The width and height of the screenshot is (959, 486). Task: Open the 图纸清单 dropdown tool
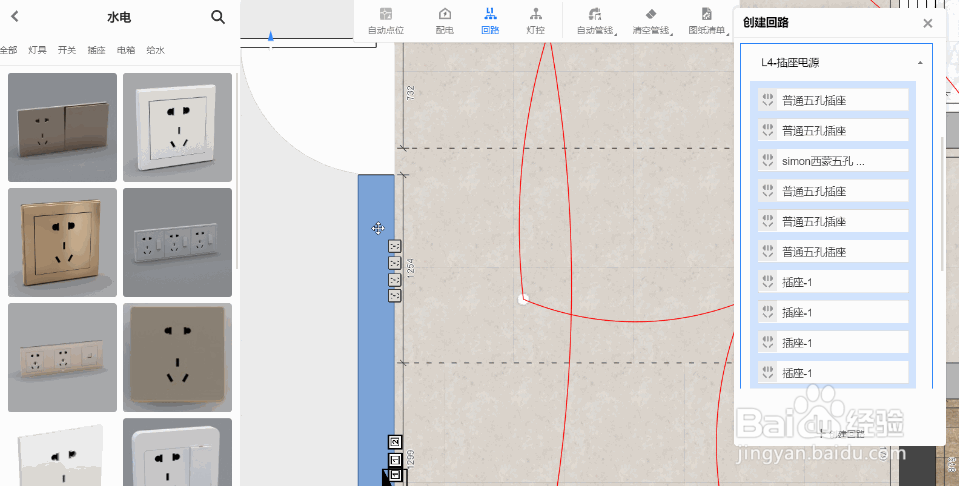(x=707, y=21)
